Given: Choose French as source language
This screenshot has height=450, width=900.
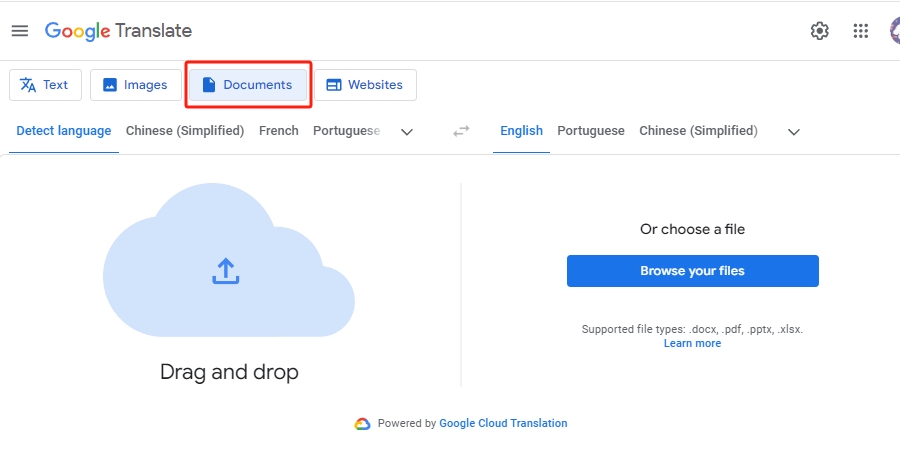Looking at the screenshot, I should pyautogui.click(x=278, y=131).
